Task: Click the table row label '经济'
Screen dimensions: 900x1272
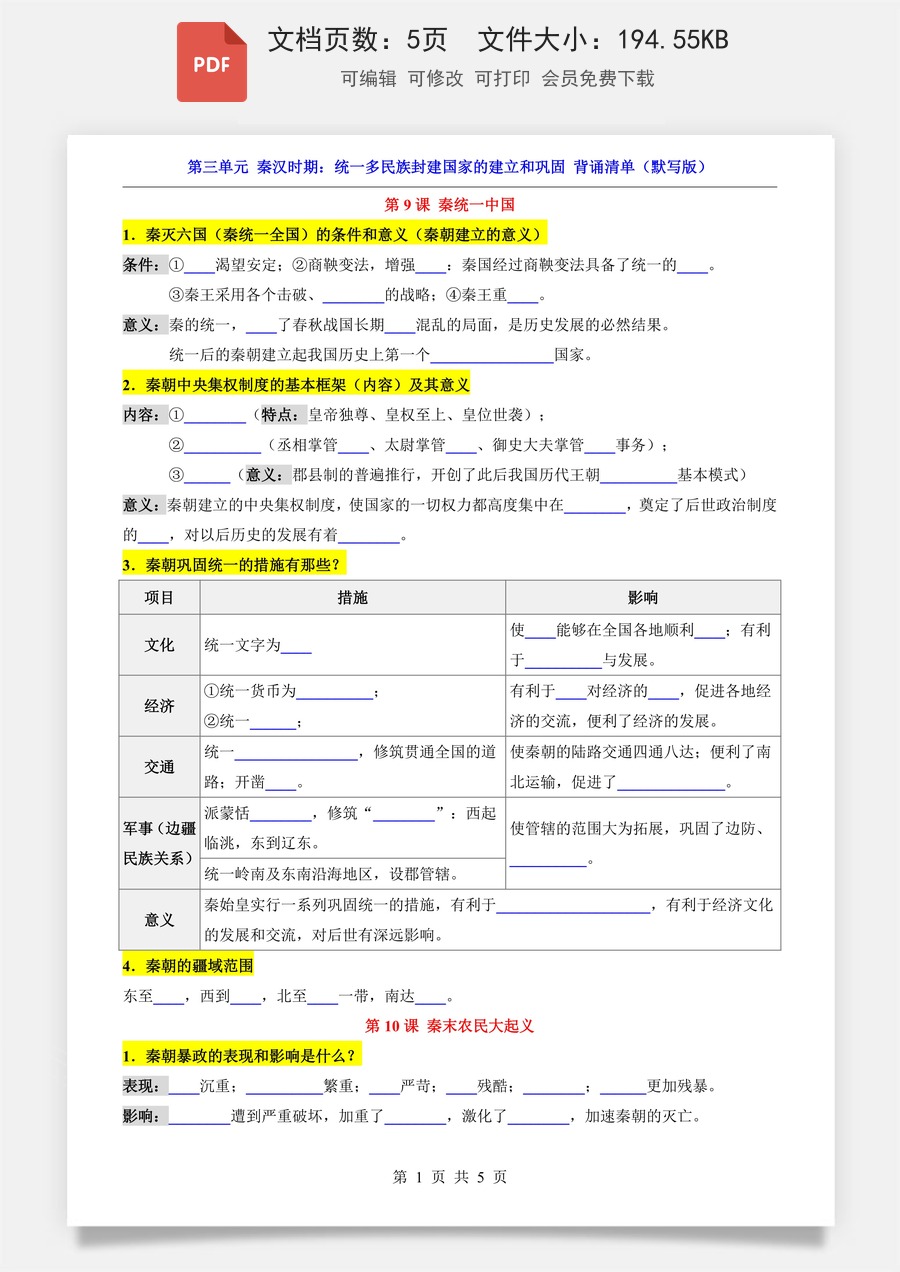Action: pos(159,706)
